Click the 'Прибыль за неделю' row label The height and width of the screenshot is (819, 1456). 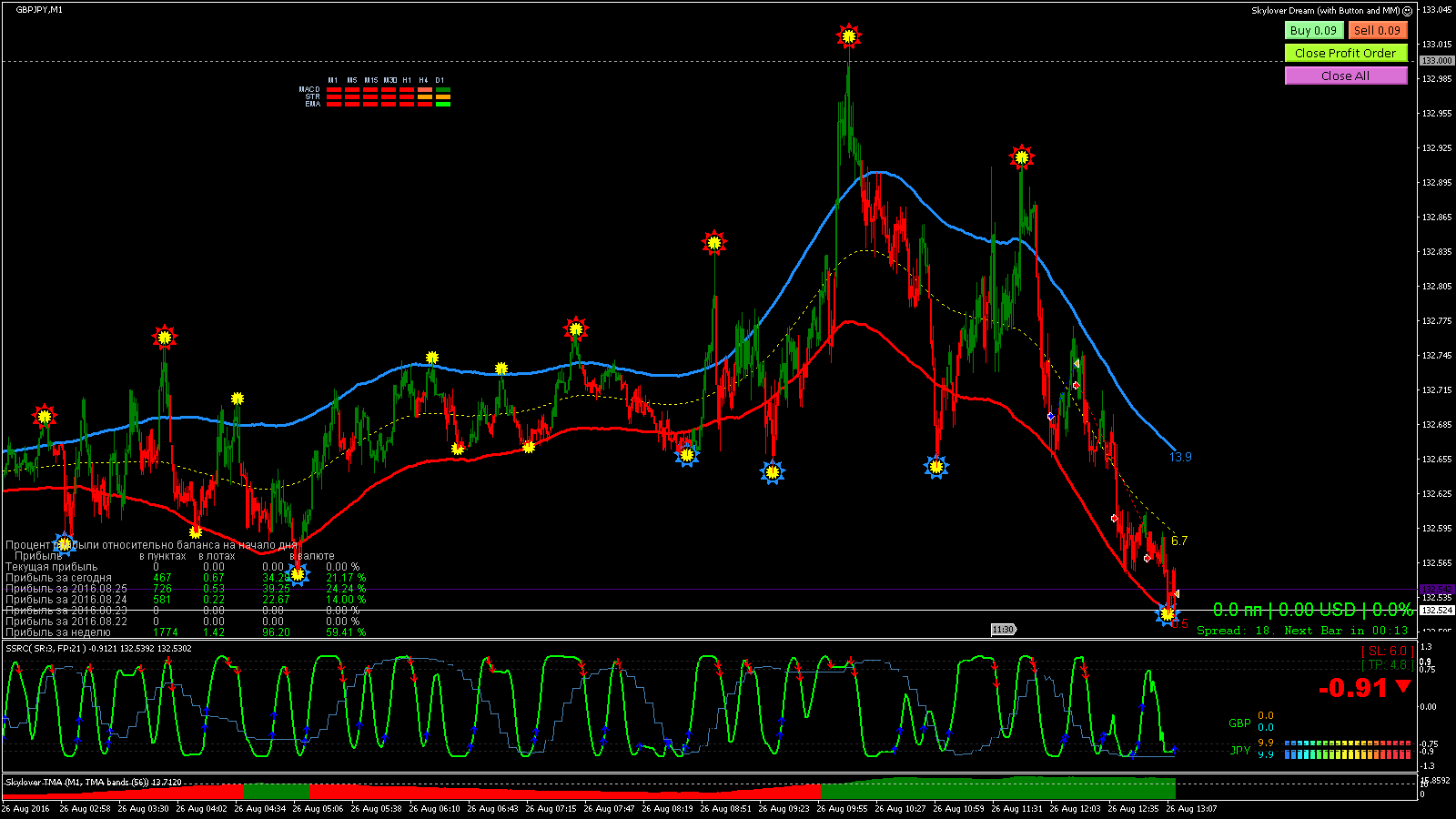[x=58, y=632]
